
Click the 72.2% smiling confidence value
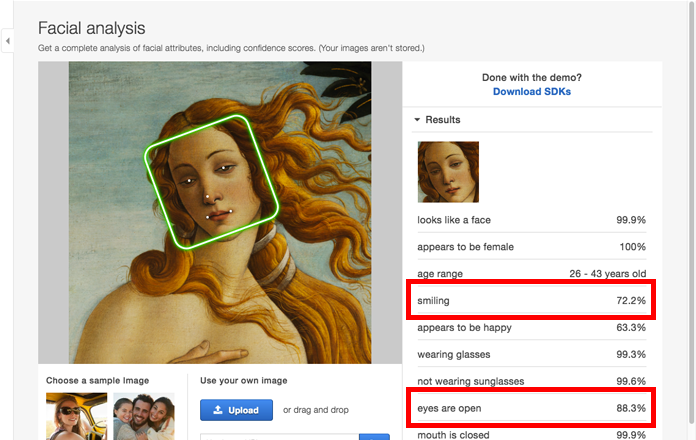click(x=631, y=301)
